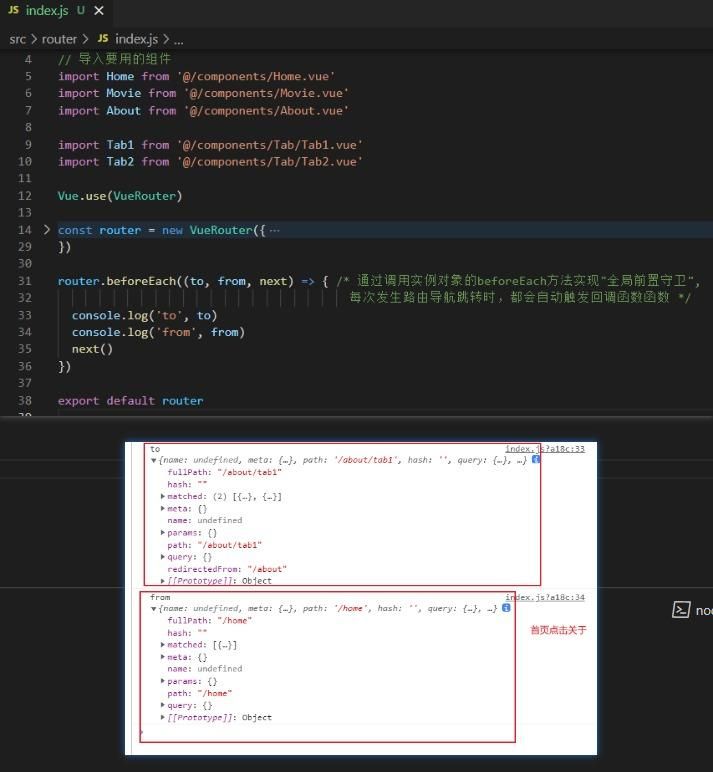713x772 pixels.
Task: Expand the query property under the 'from' object
Action: 163,705
